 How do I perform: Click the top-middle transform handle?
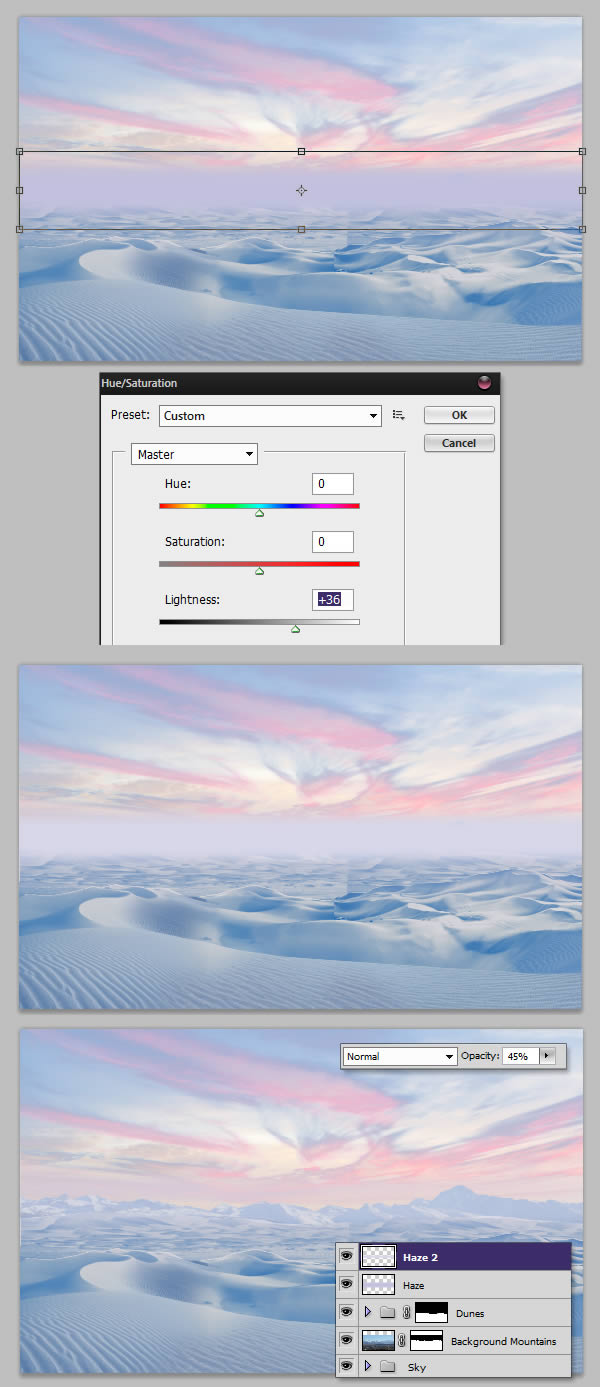301,151
